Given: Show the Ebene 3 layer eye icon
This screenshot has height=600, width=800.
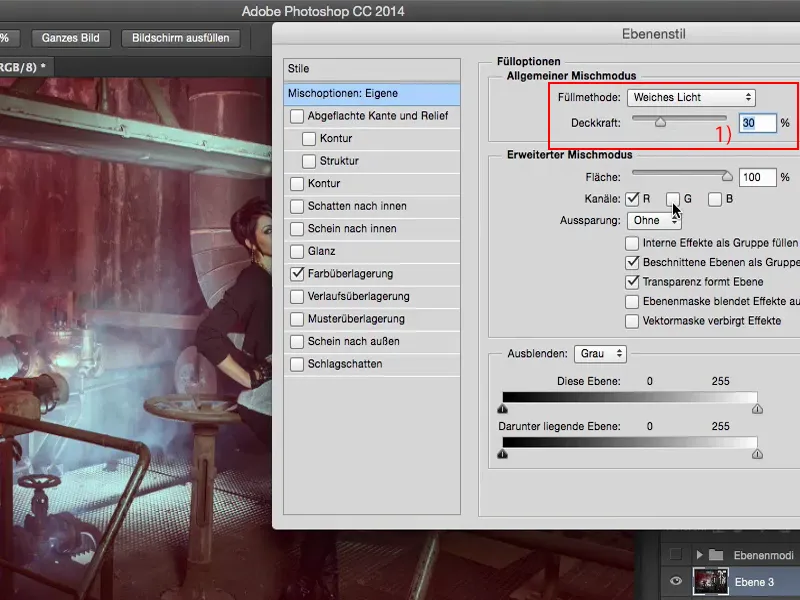Looking at the screenshot, I should click(676, 581).
